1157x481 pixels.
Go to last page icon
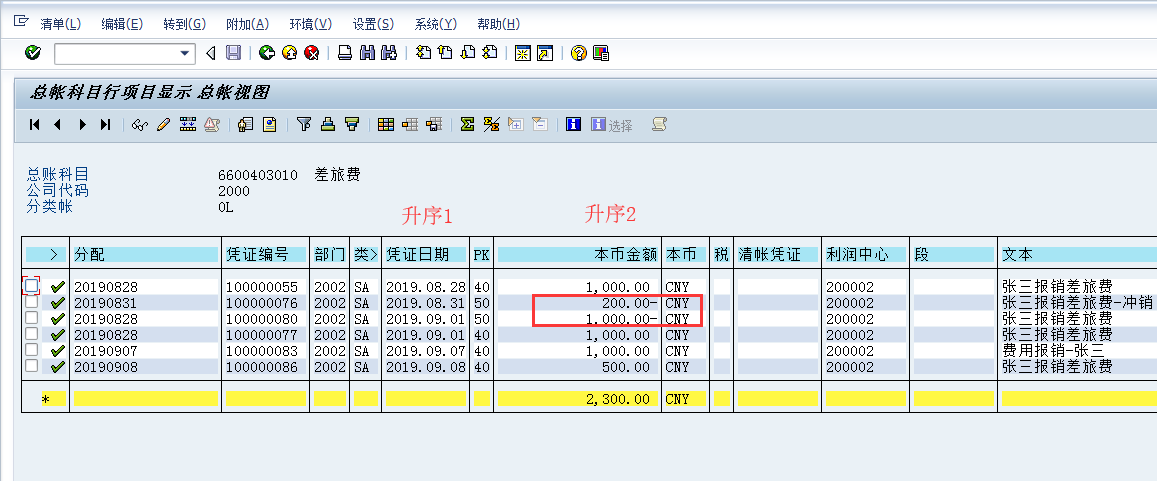point(490,53)
